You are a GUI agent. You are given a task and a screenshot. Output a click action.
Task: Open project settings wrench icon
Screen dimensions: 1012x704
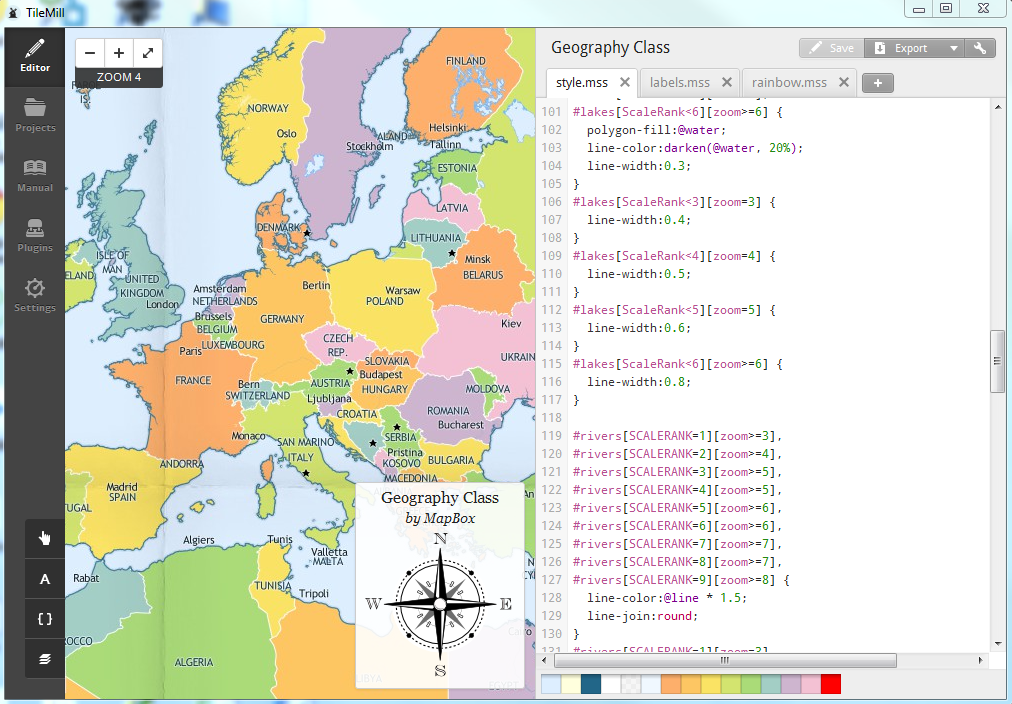tap(980, 48)
